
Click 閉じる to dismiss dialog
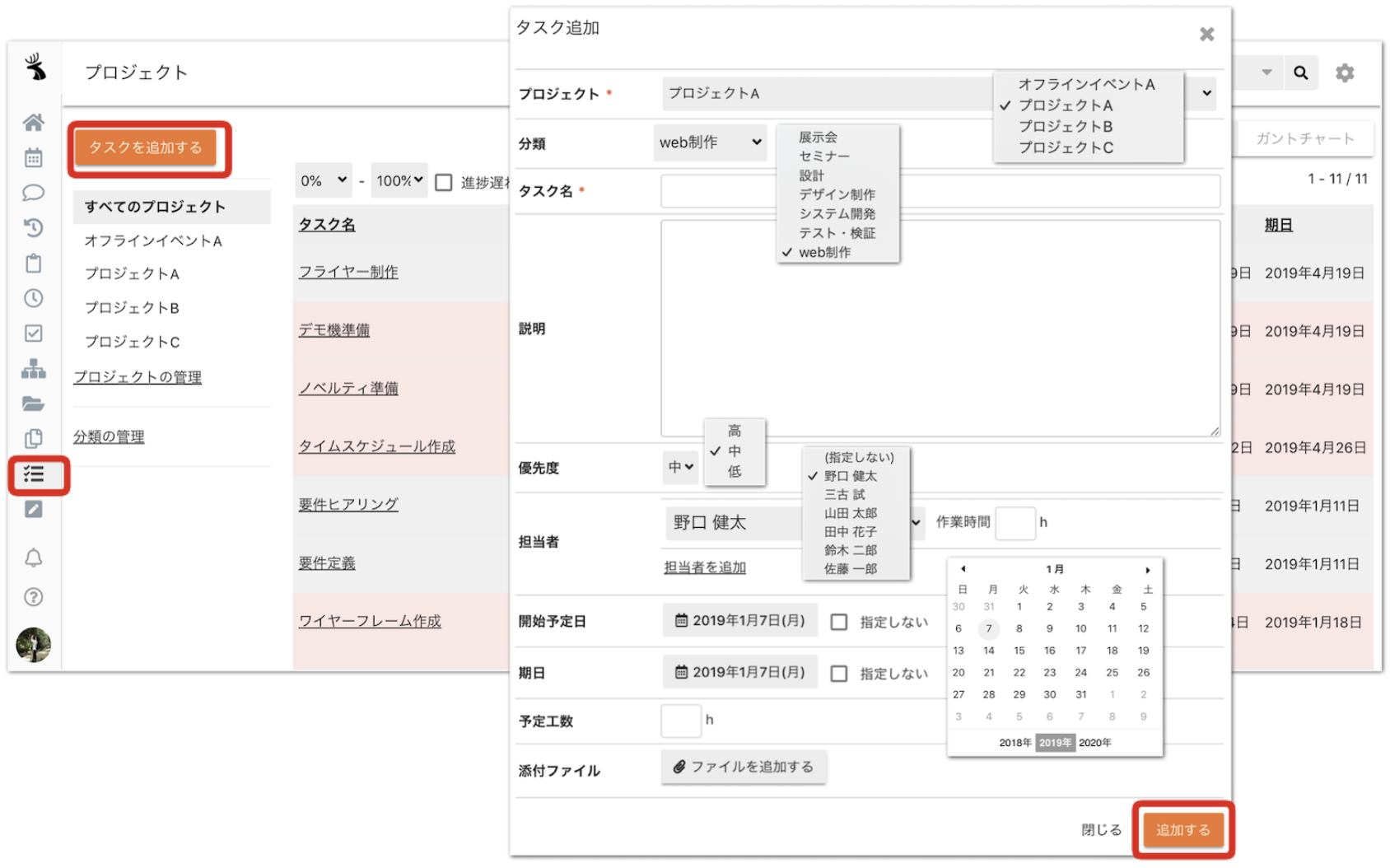click(x=1101, y=830)
